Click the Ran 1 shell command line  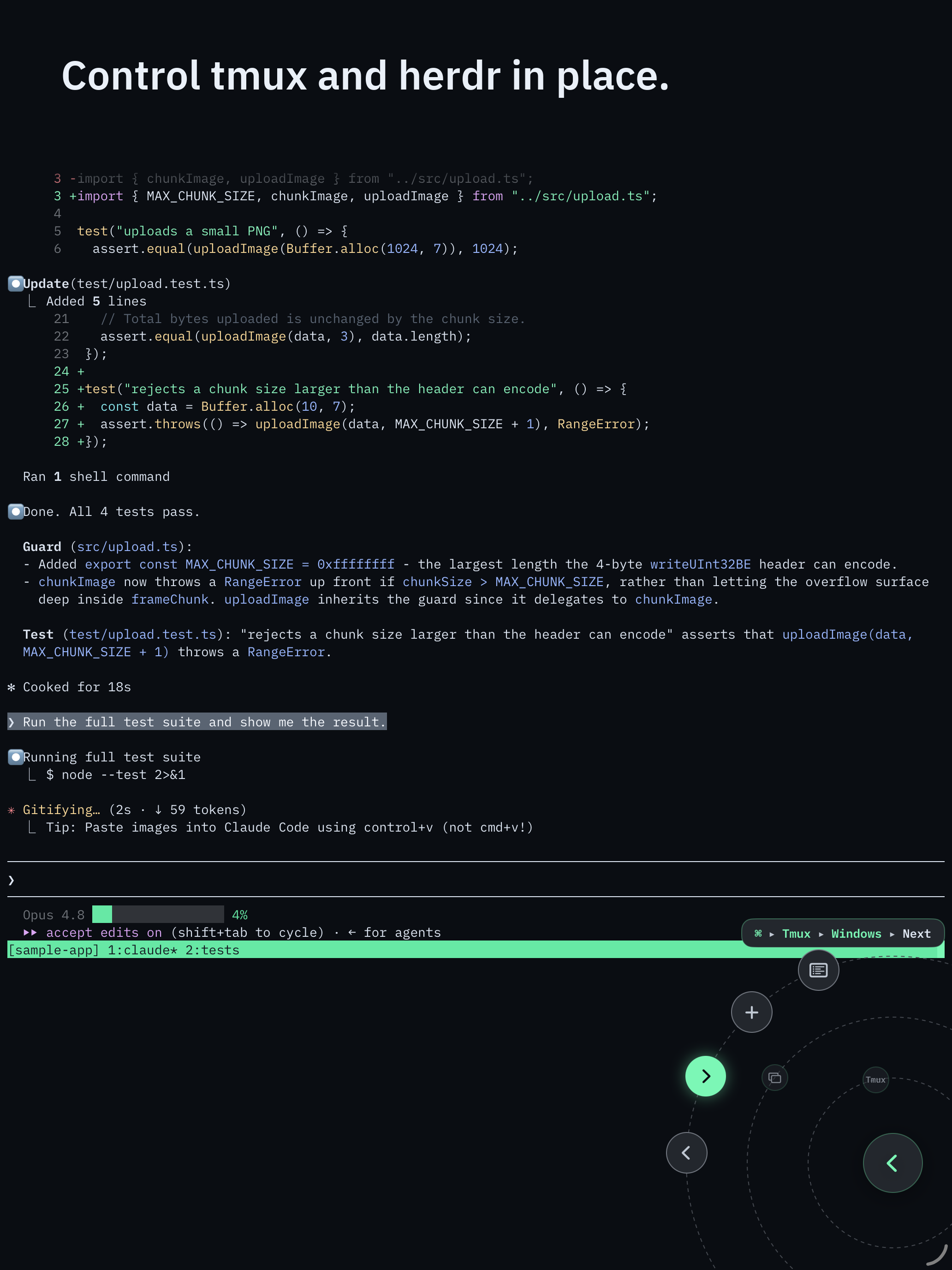click(96, 477)
